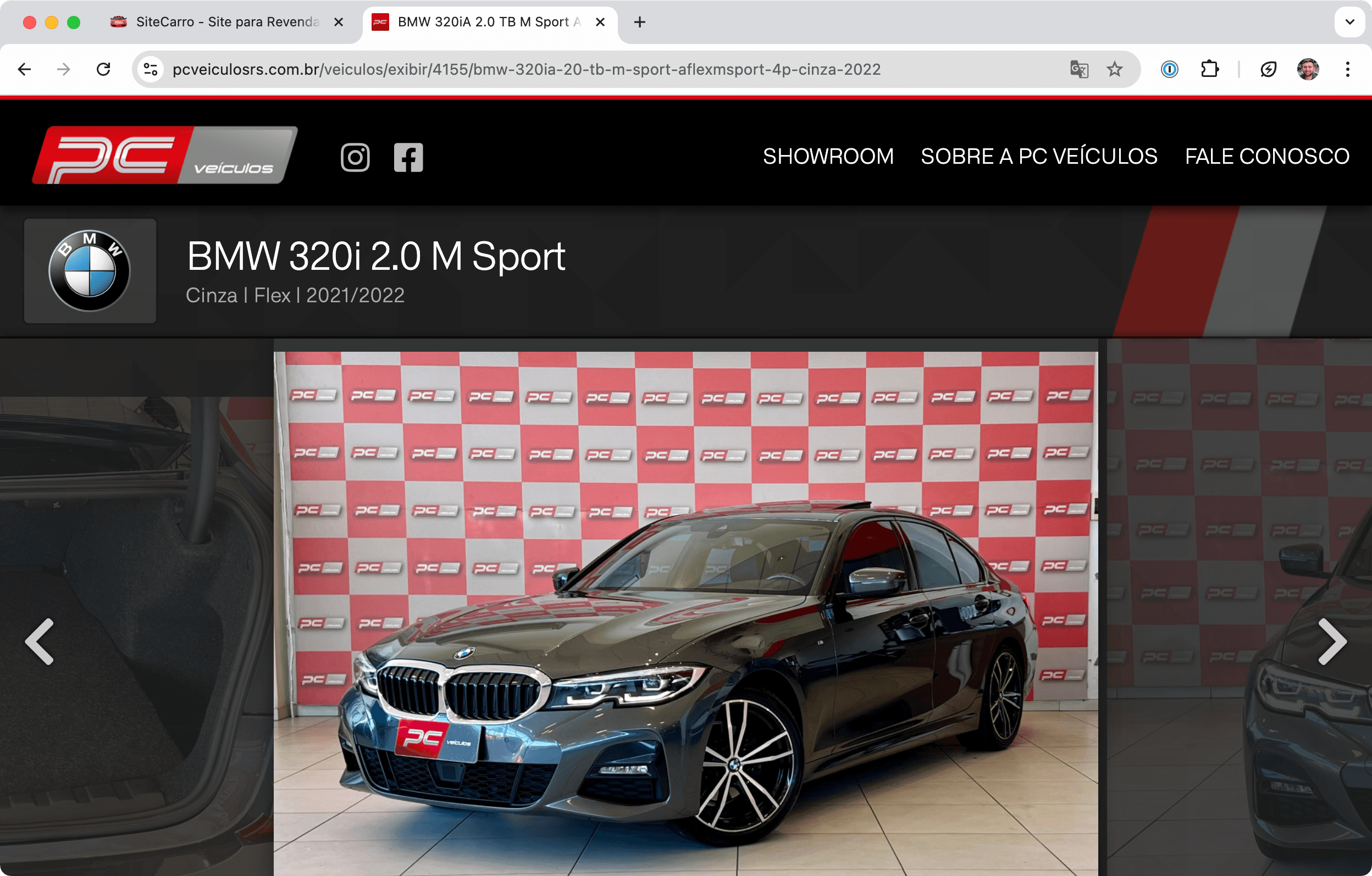Screen dimensions: 1372x876
Task: Reload the current page
Action: click(104, 69)
